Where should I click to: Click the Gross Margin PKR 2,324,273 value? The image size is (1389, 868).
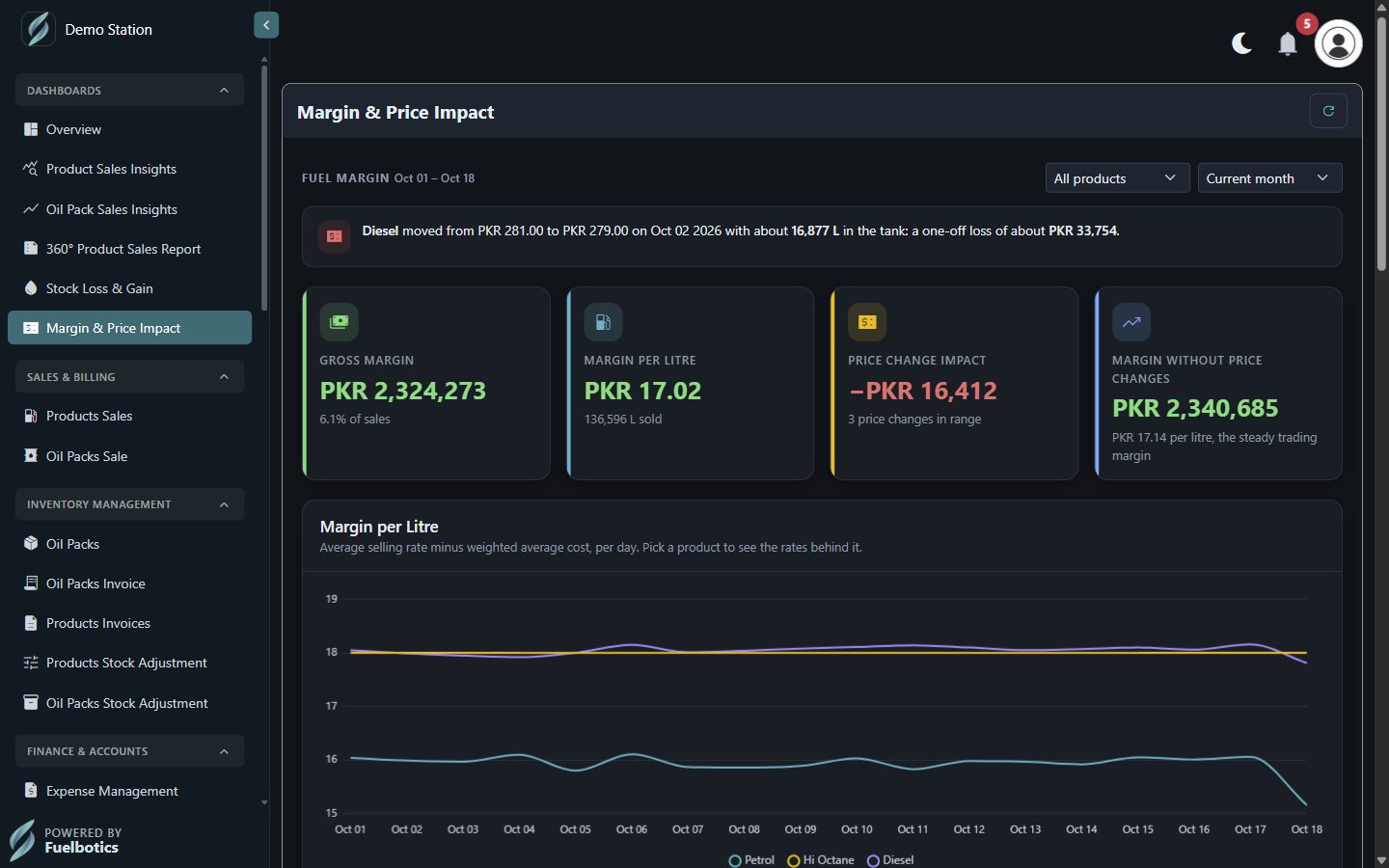point(403,391)
